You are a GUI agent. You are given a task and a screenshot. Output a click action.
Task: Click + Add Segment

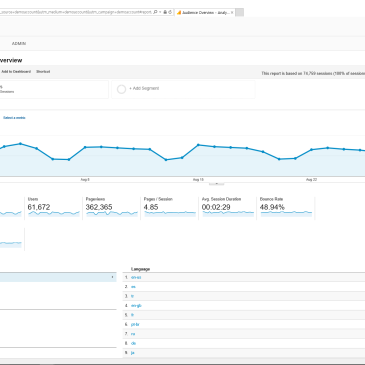point(144,88)
